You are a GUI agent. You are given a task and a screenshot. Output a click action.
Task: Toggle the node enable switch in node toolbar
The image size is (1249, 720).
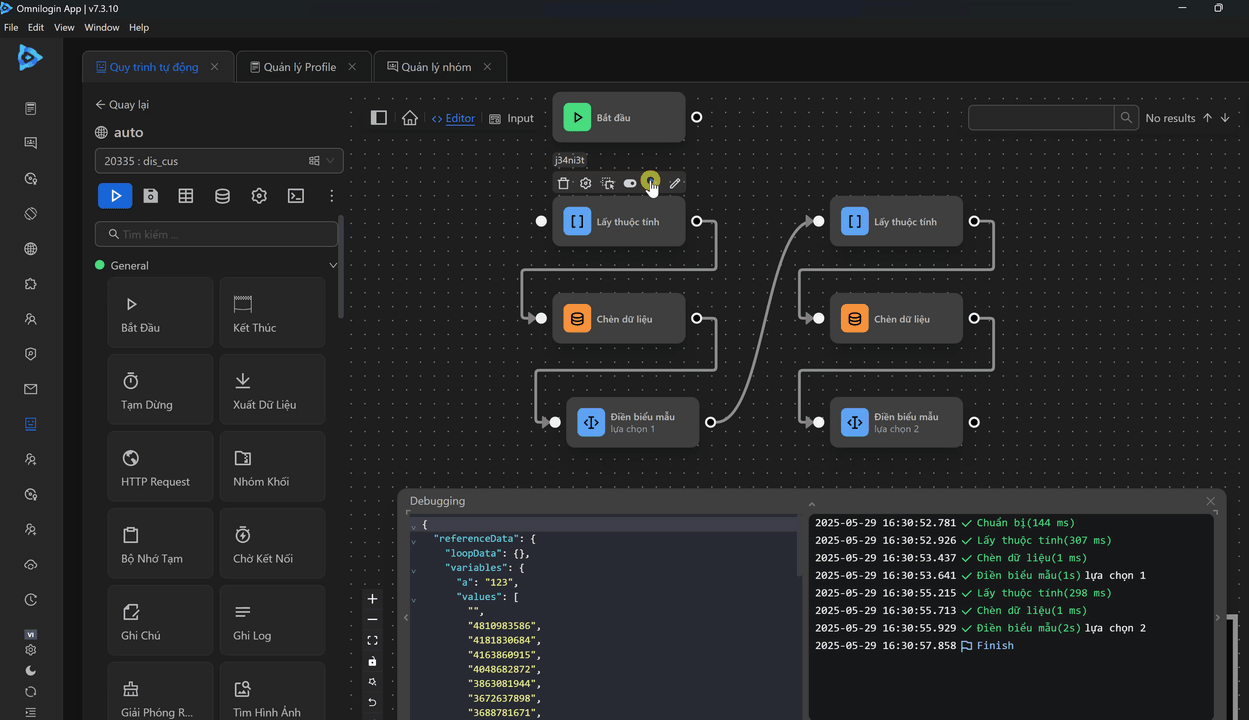click(630, 183)
